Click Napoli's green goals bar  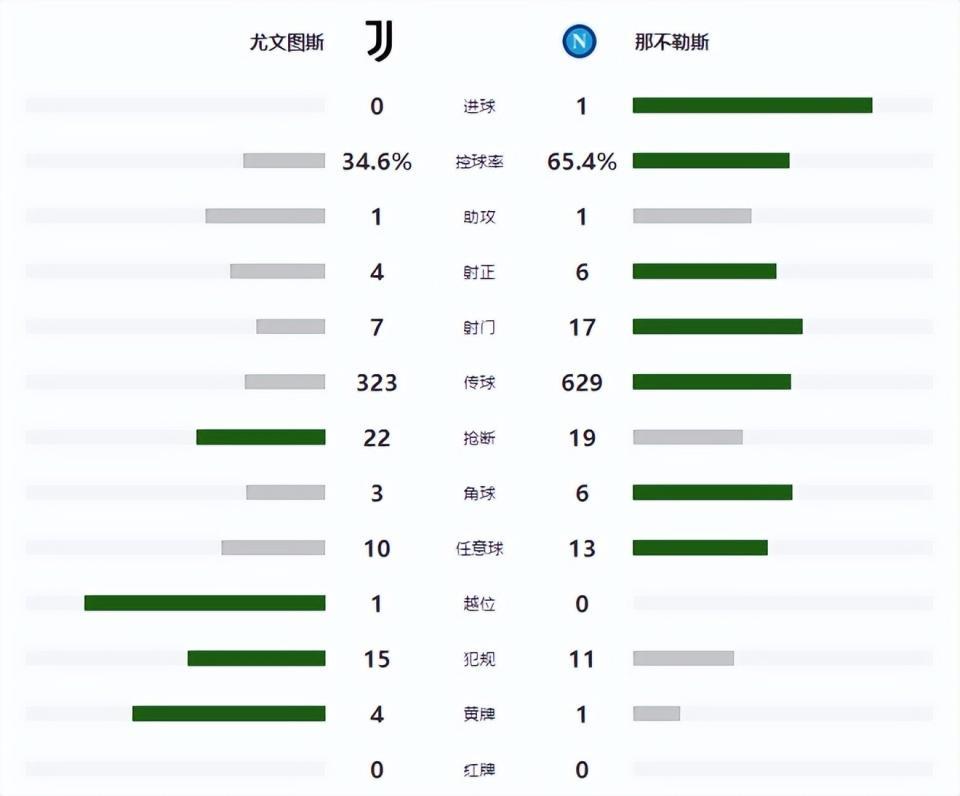pos(752,105)
